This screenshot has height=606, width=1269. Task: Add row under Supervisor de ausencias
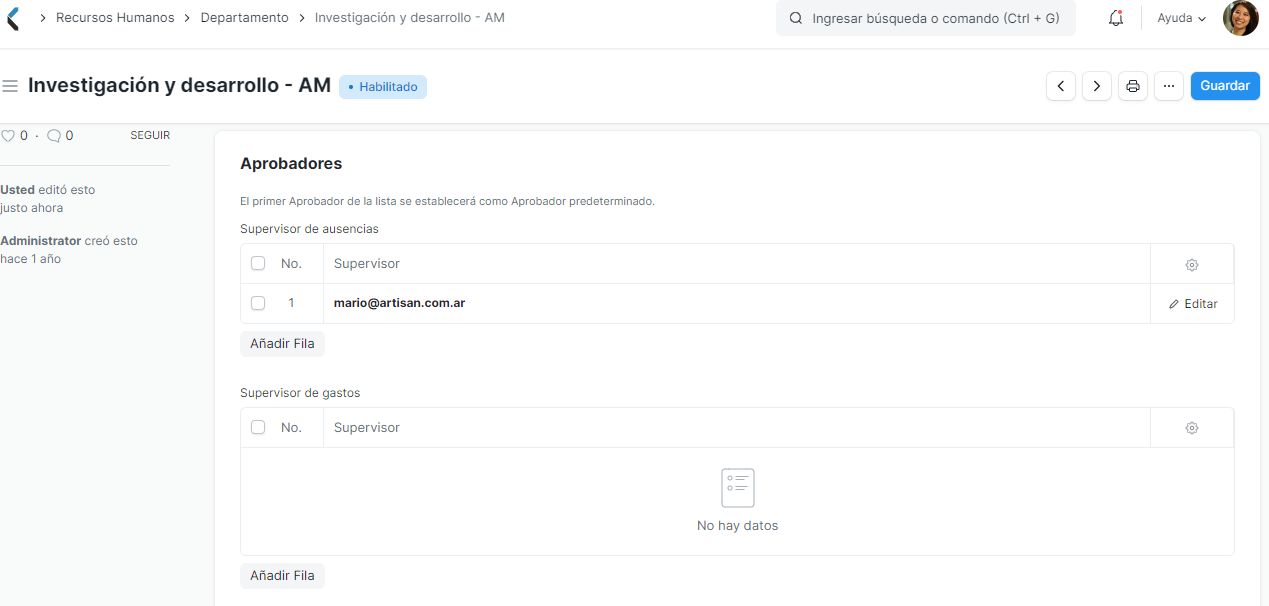282,344
